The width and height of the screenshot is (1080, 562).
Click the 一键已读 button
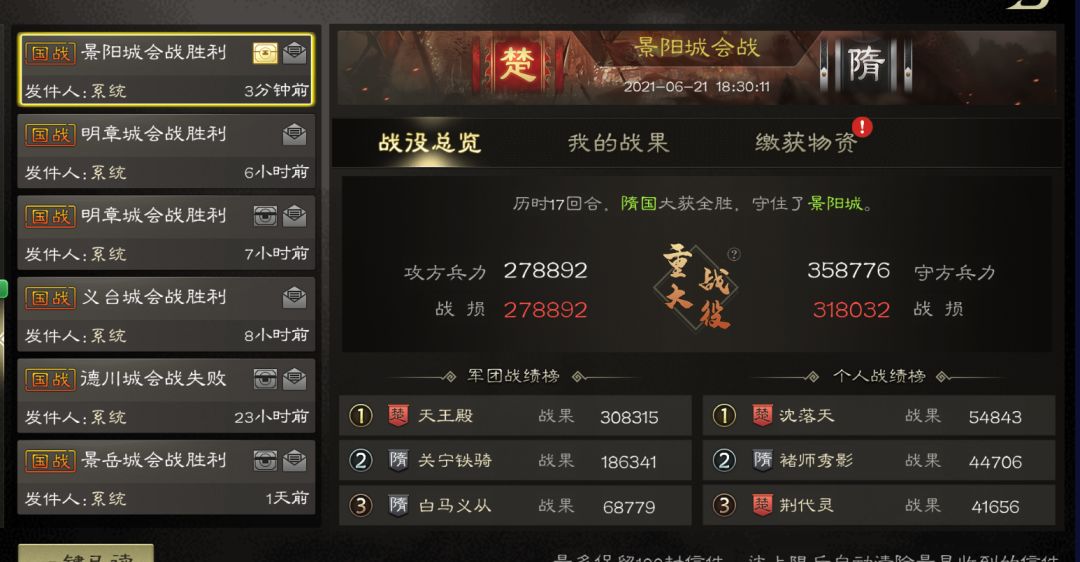[x=86, y=554]
